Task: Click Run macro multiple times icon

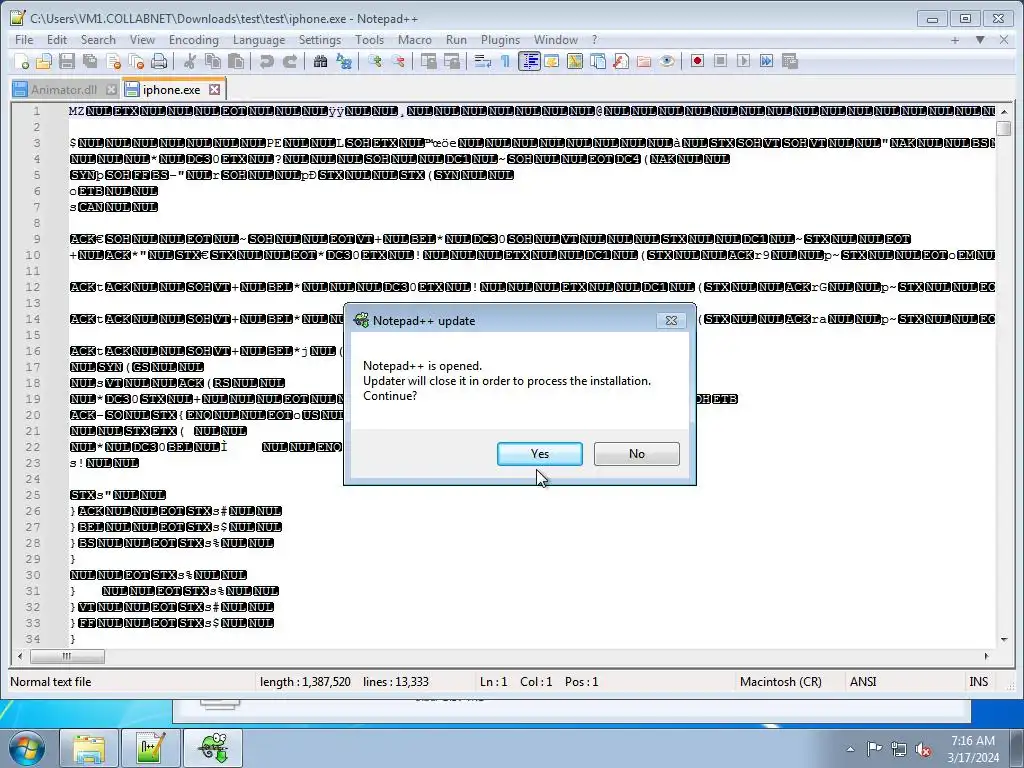Action: coord(767,61)
